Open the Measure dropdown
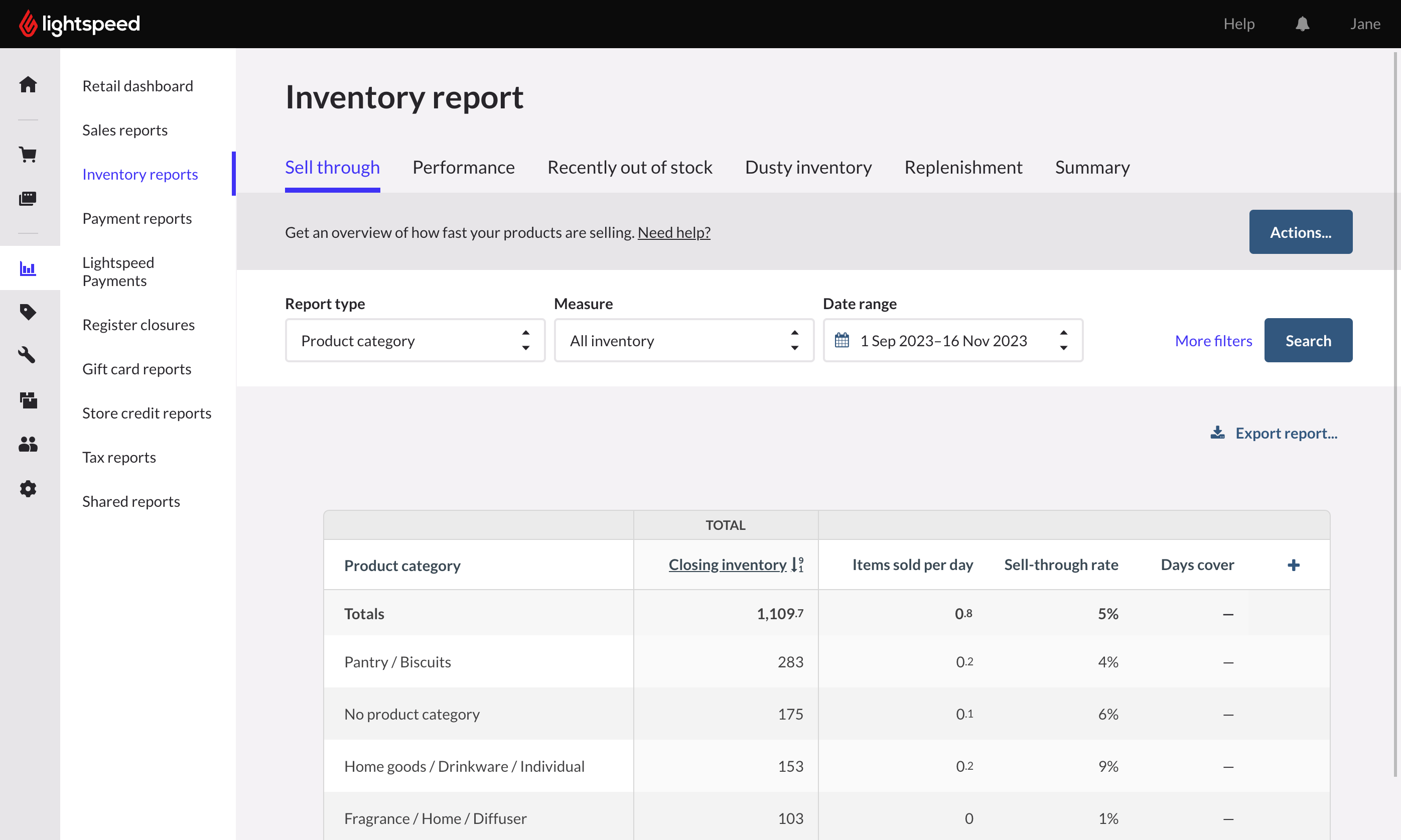The width and height of the screenshot is (1401, 840). pyautogui.click(x=684, y=340)
